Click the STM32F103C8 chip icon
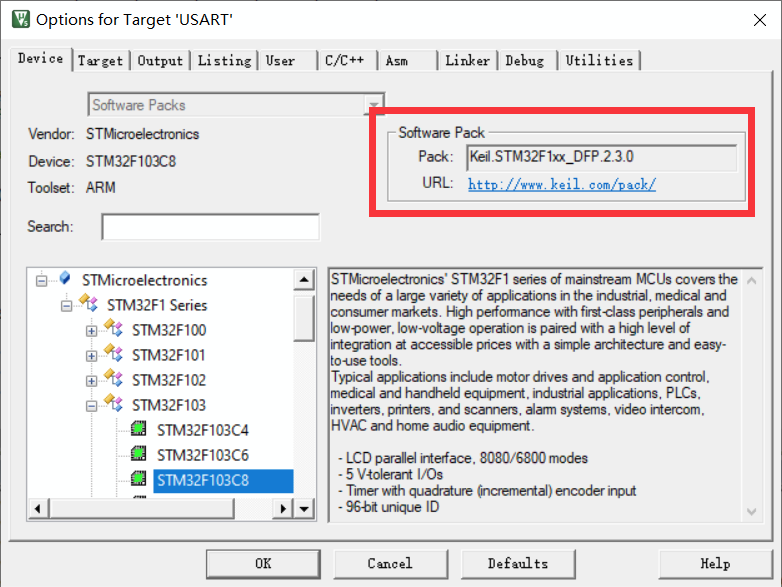782x587 pixels. [x=139, y=478]
